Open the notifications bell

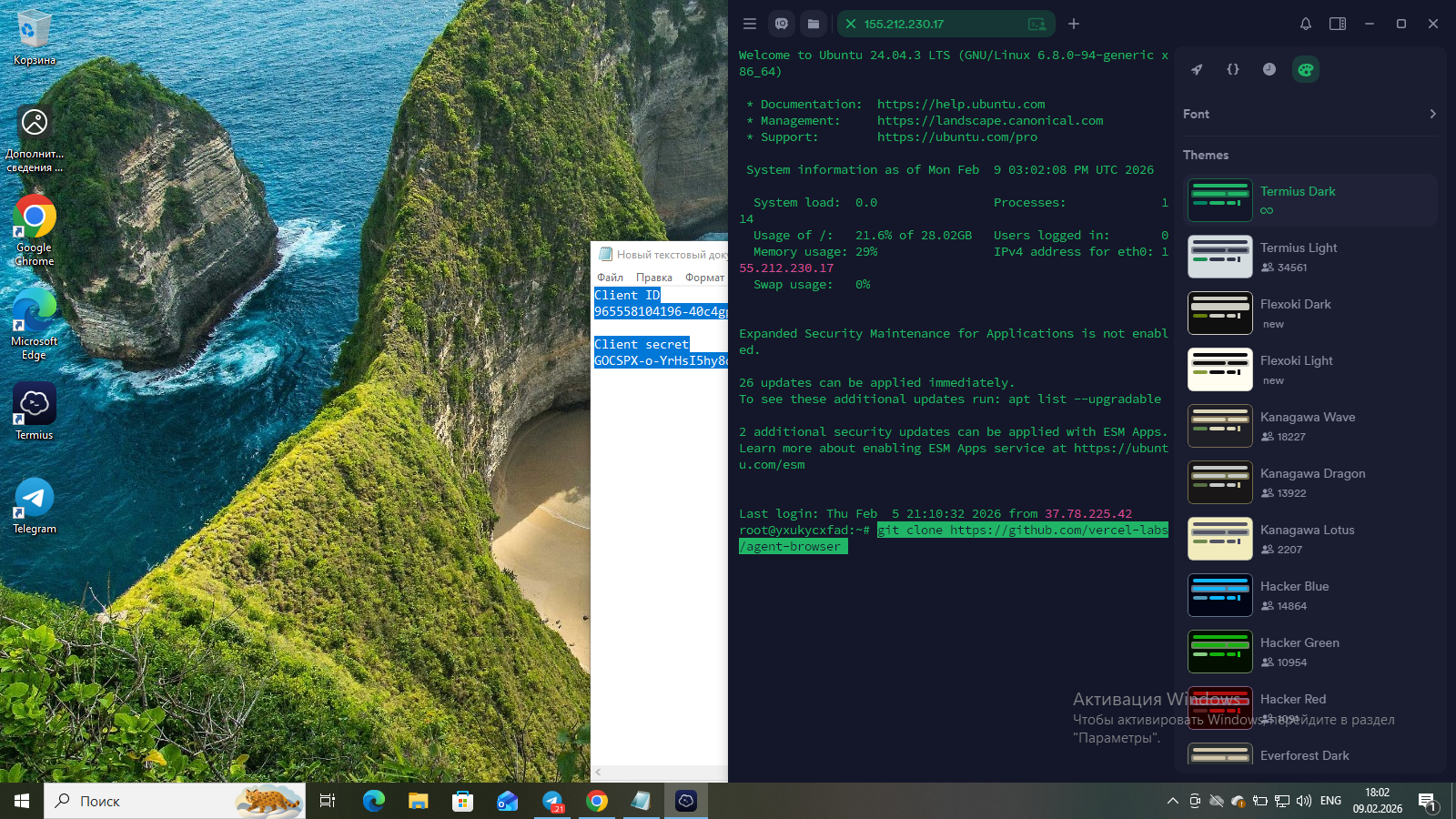pos(1306,24)
